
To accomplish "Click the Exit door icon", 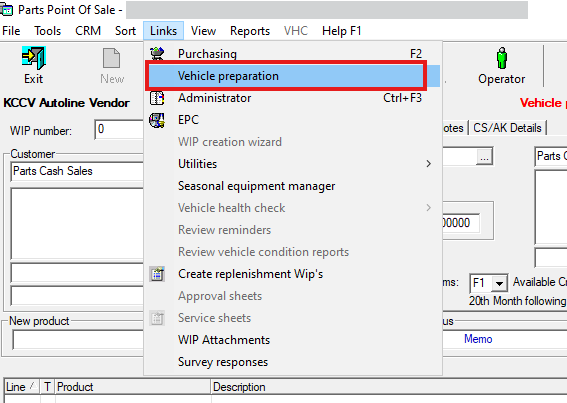I will click(x=34, y=58).
